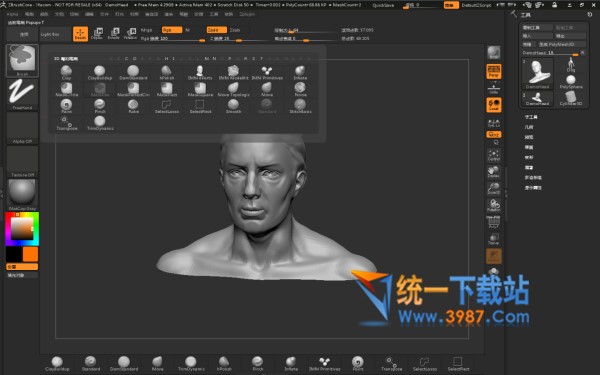Select the PolySphere tool thumbnail
600x375 pixels.
click(x=571, y=82)
